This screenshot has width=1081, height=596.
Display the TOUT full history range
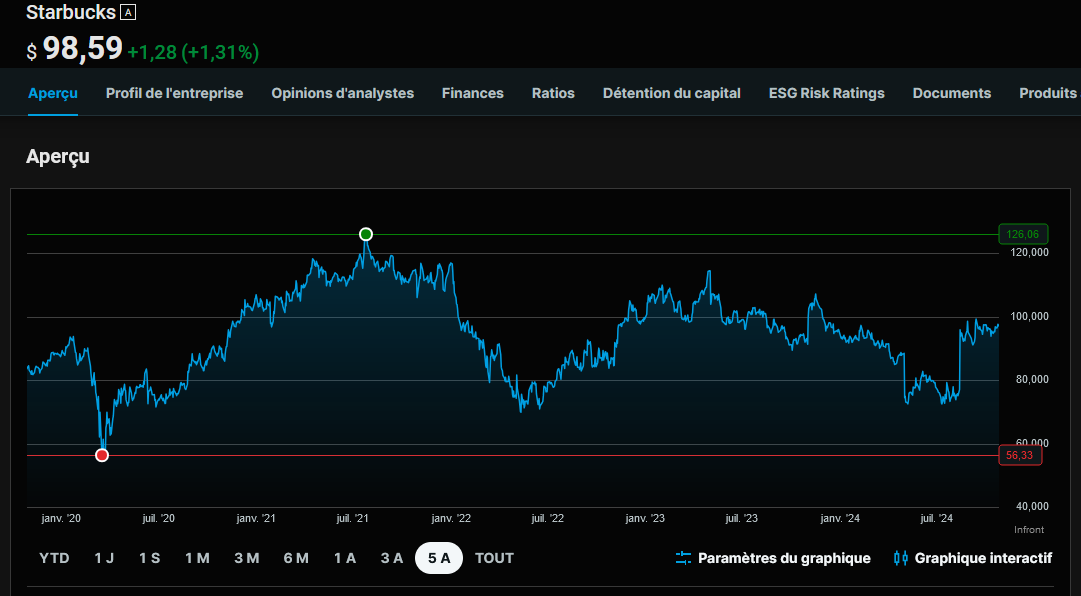pyautogui.click(x=494, y=558)
